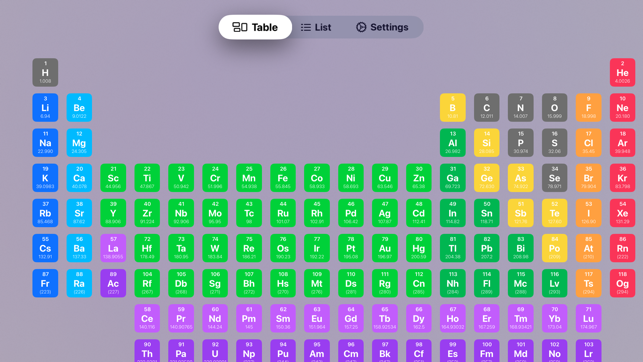643x362 pixels.
Task: Click the Cerium (Ce) tile
Action: (x=147, y=319)
